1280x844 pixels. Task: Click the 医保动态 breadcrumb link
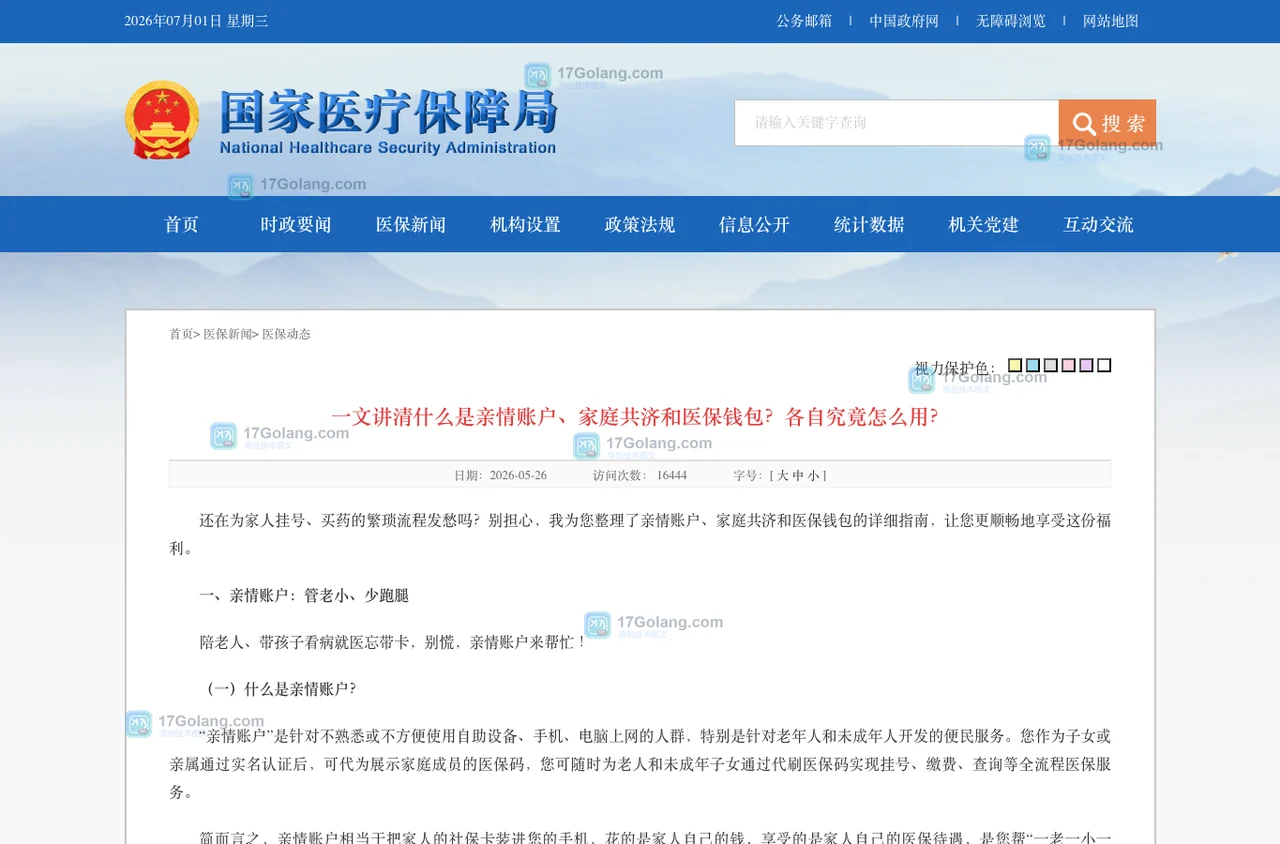pyautogui.click(x=286, y=334)
